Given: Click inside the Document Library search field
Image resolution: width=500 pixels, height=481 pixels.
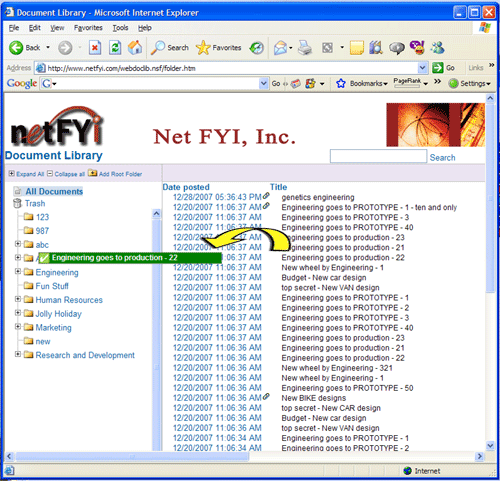Looking at the screenshot, I should point(378,156).
